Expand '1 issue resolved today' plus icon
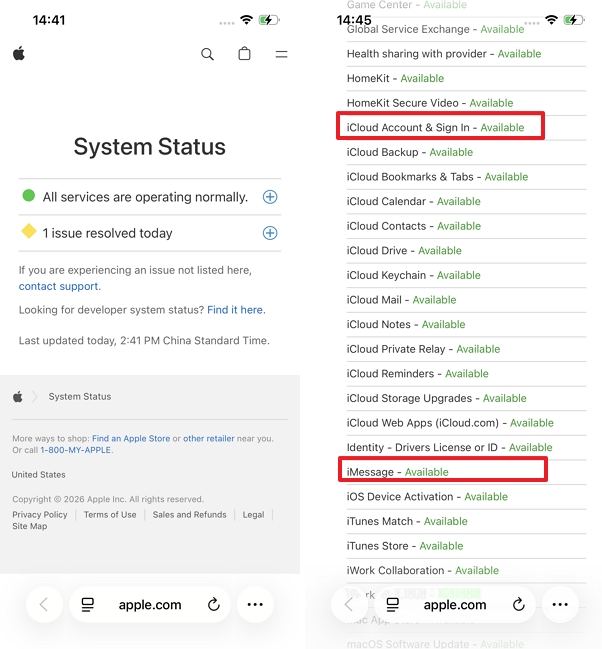This screenshot has width=602, height=649. [x=270, y=233]
